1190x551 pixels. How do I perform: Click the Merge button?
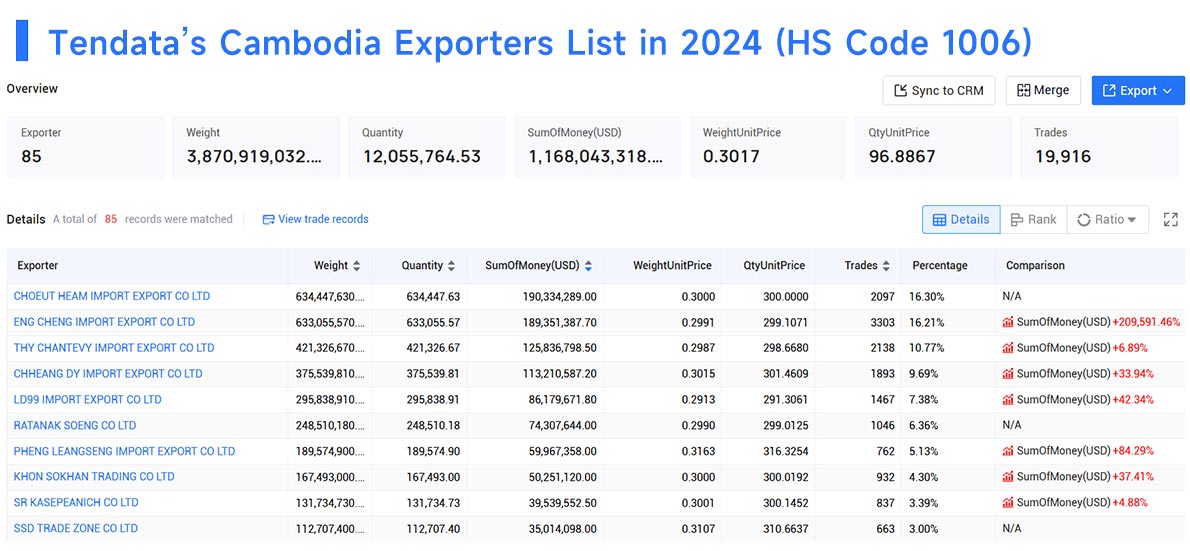(1043, 90)
